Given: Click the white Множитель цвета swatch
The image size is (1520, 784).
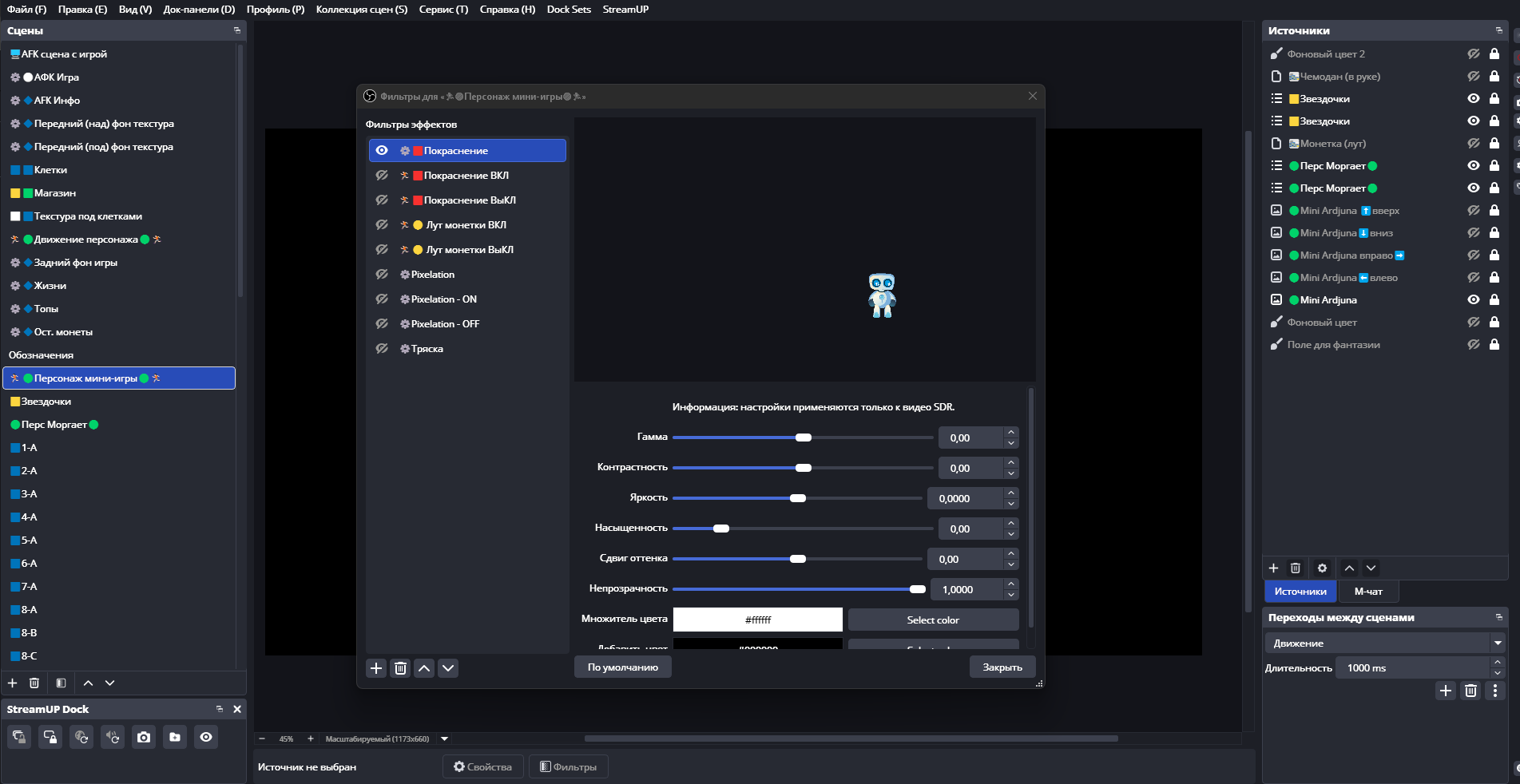Looking at the screenshot, I should 757,620.
